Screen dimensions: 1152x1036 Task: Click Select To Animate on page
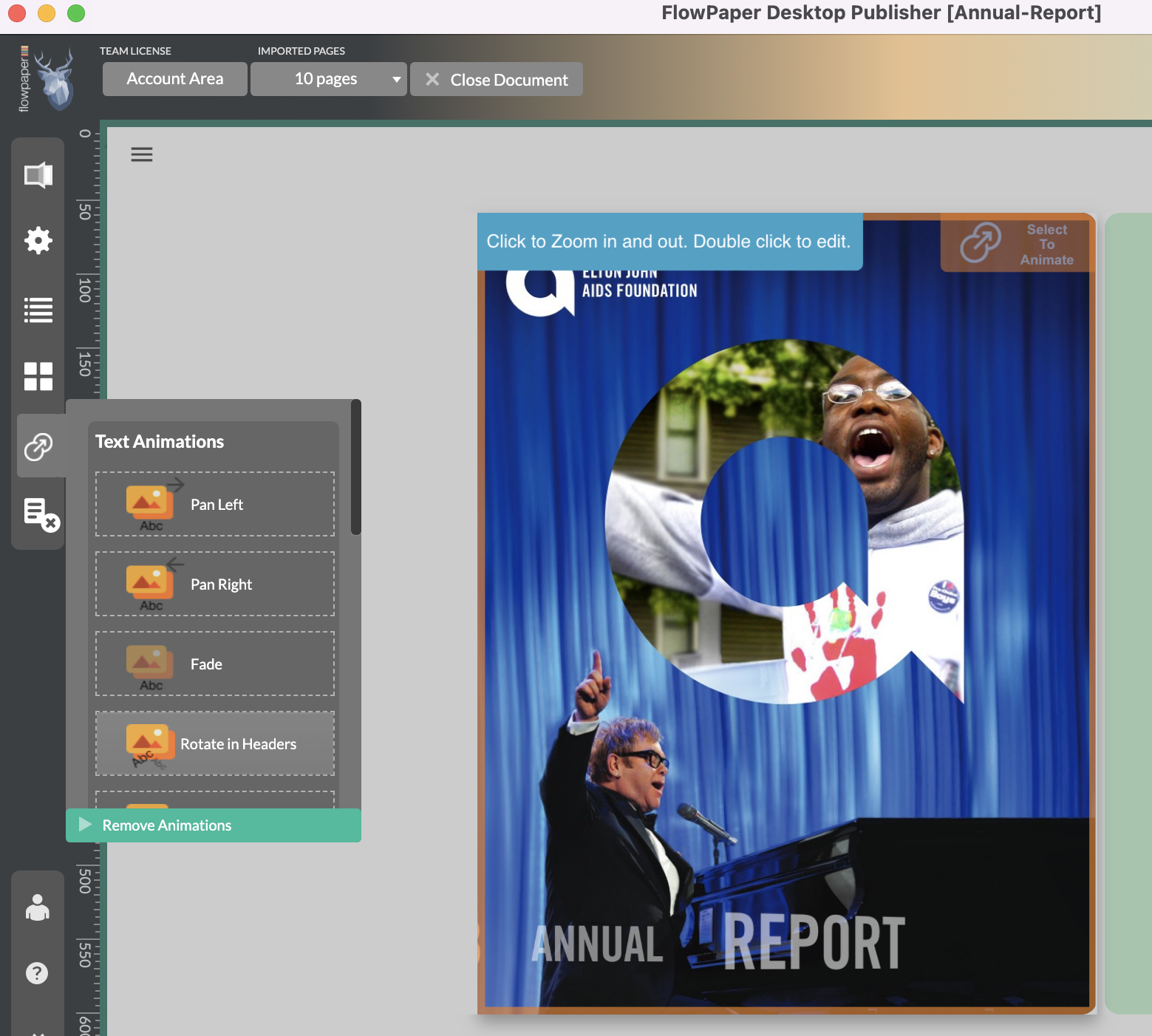pyautogui.click(x=1018, y=244)
